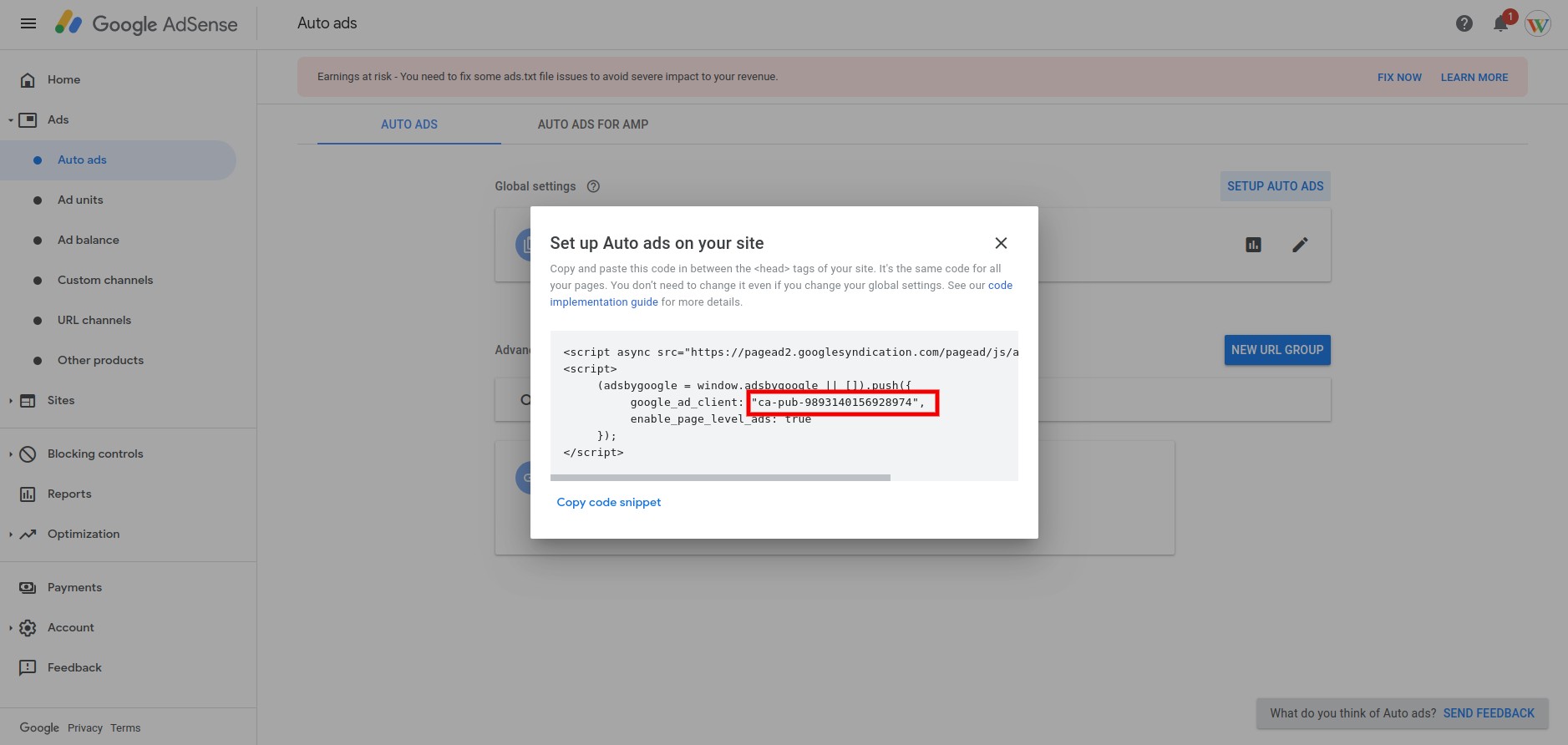
Task: Select Auto ads in sidebar
Action: tap(118, 160)
